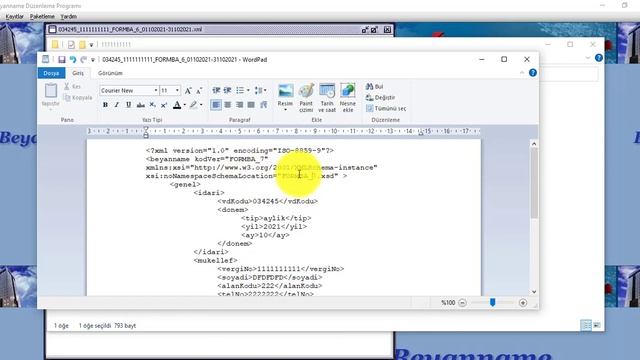
Task: Align text right
Action: tap(240, 105)
